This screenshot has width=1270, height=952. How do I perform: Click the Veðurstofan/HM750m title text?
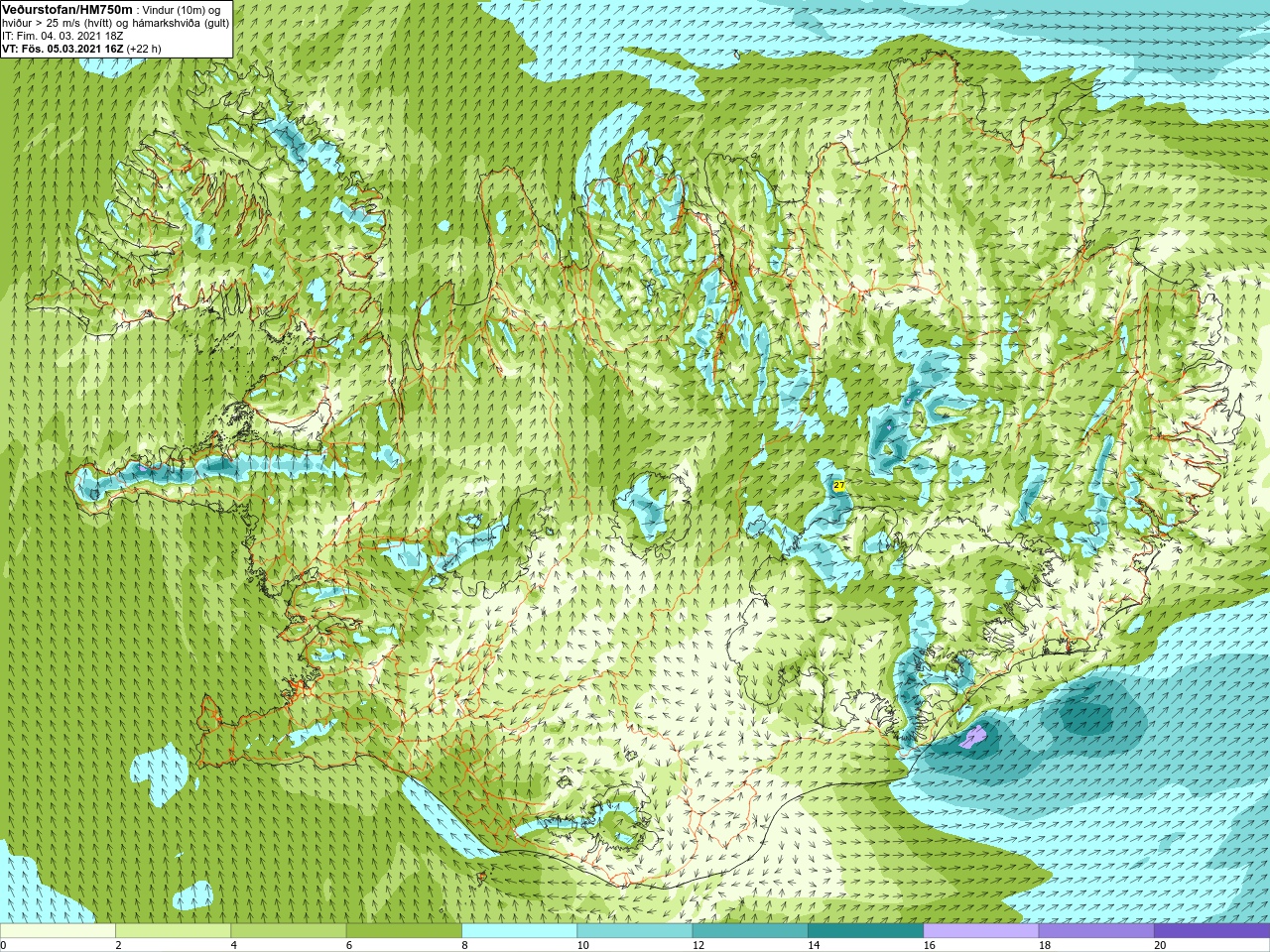[x=67, y=9]
